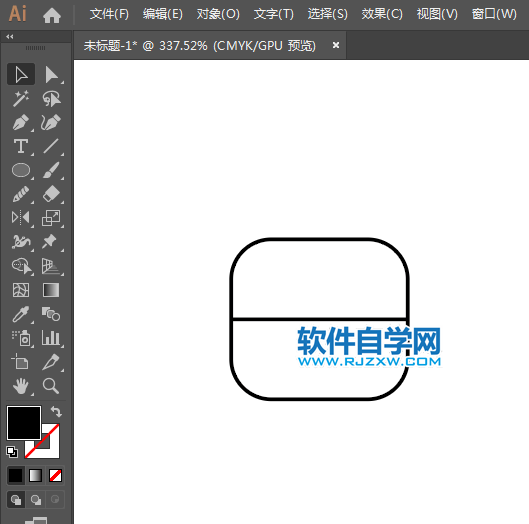Open the 选择(S) menu
The height and width of the screenshot is (524, 529).
pos(328,14)
